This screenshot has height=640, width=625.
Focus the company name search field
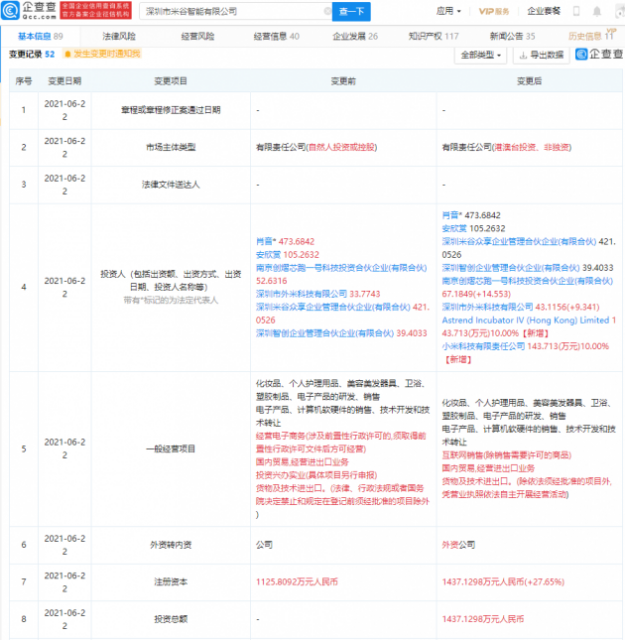tap(236, 11)
